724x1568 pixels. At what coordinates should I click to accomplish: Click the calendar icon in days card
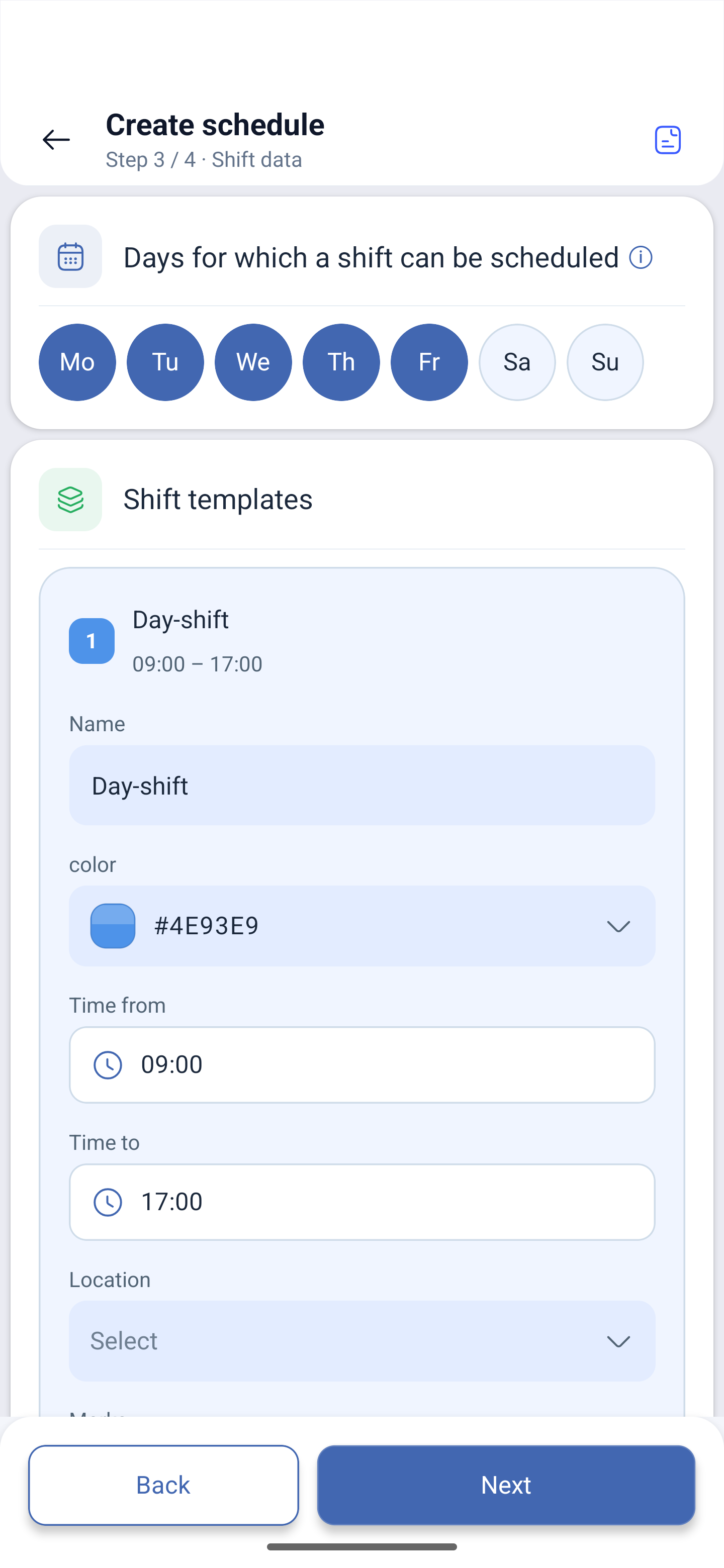click(70, 256)
